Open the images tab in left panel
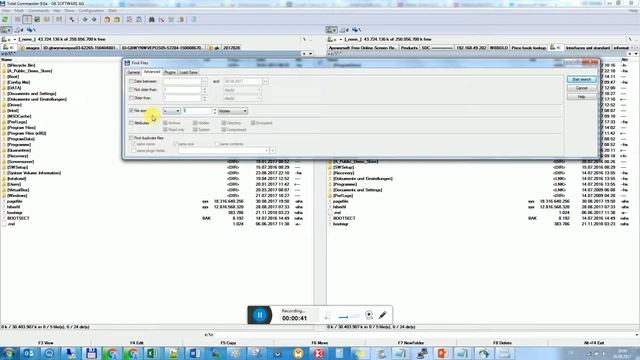Screen dimensions: 640x360 point(30,48)
